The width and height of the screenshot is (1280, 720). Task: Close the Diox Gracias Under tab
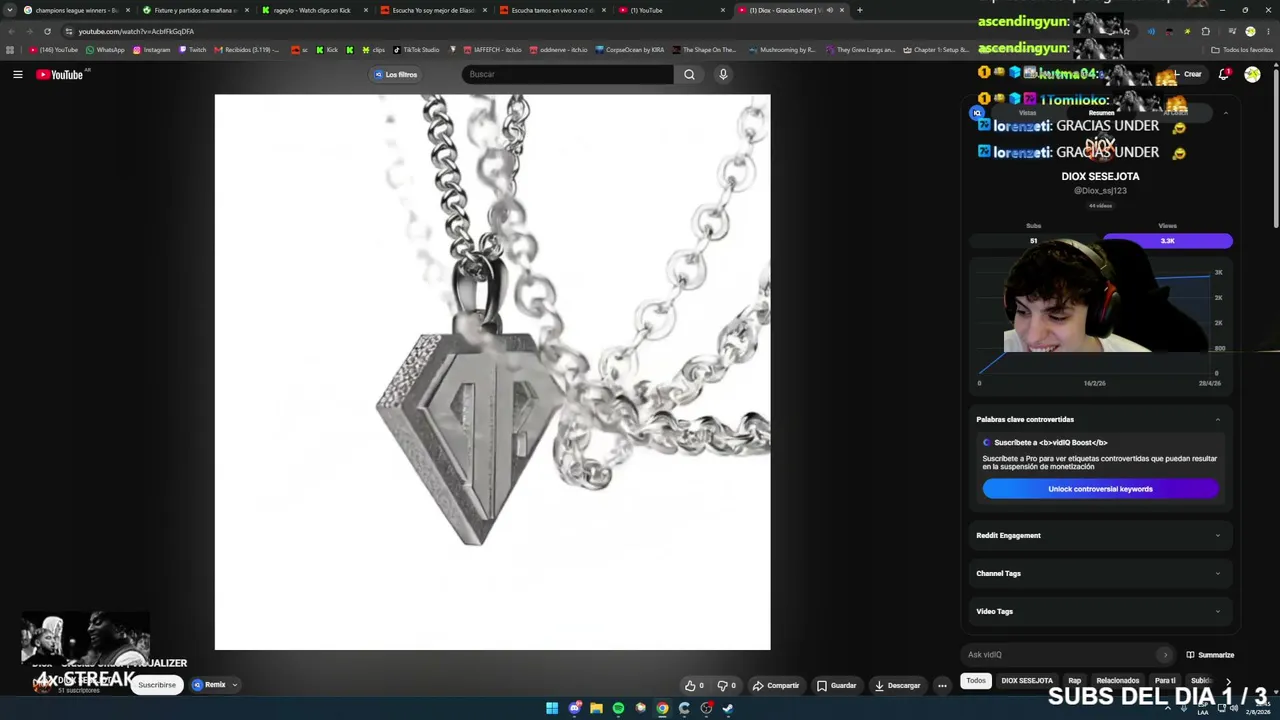[x=842, y=10]
